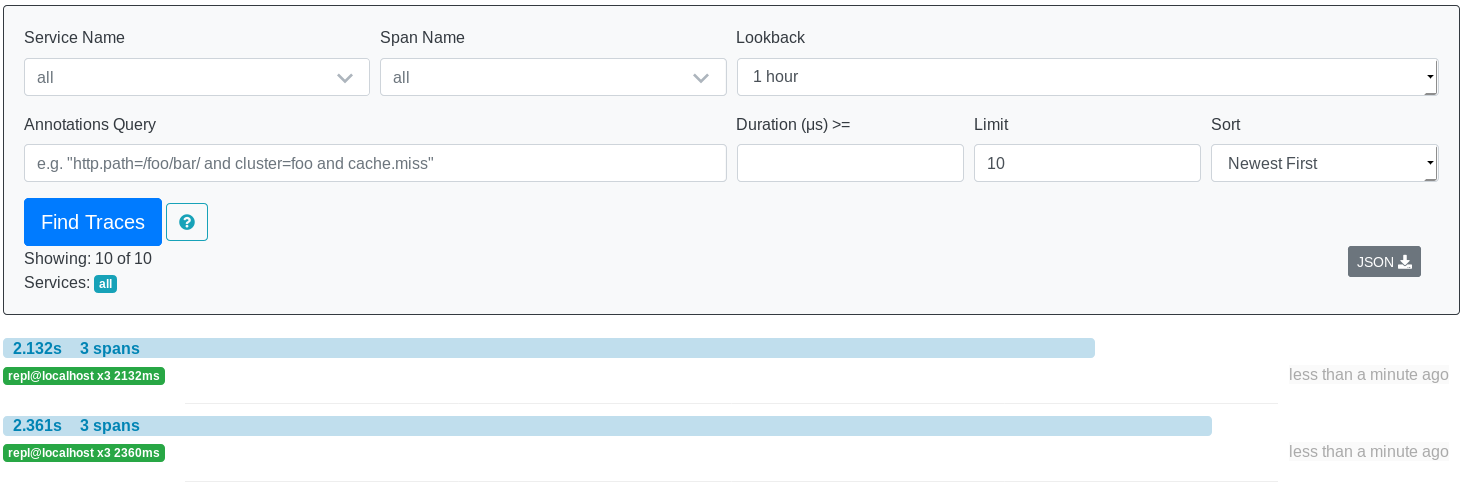Image resolution: width=1462 pixels, height=486 pixels.
Task: Expand the Span Name chevron
Action: [701, 78]
